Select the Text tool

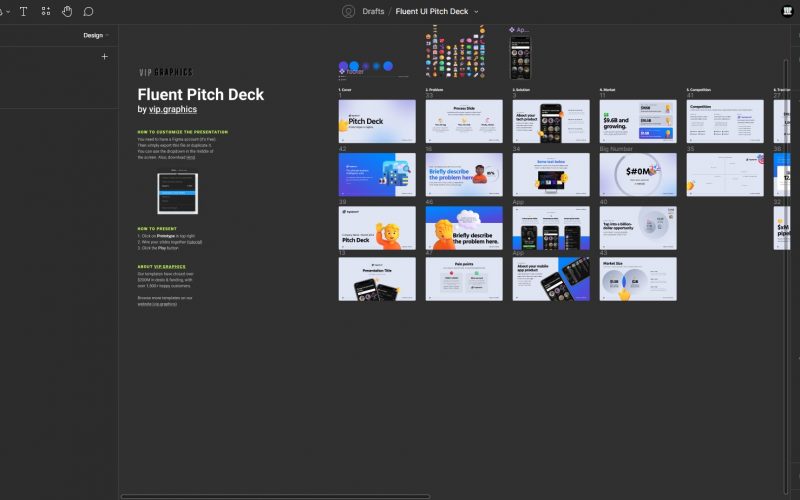pyautogui.click(x=23, y=11)
